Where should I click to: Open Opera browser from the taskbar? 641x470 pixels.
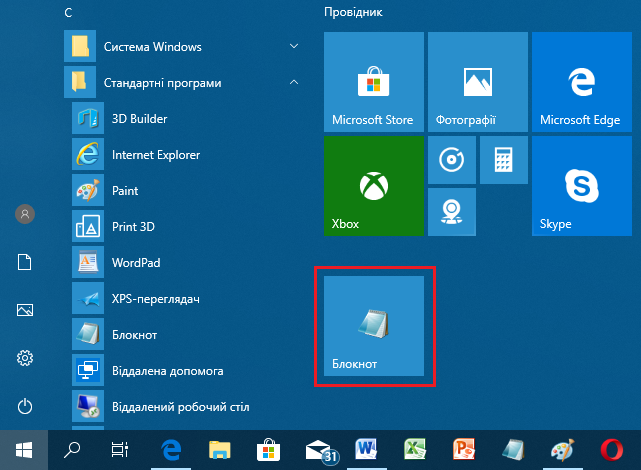(x=612, y=450)
